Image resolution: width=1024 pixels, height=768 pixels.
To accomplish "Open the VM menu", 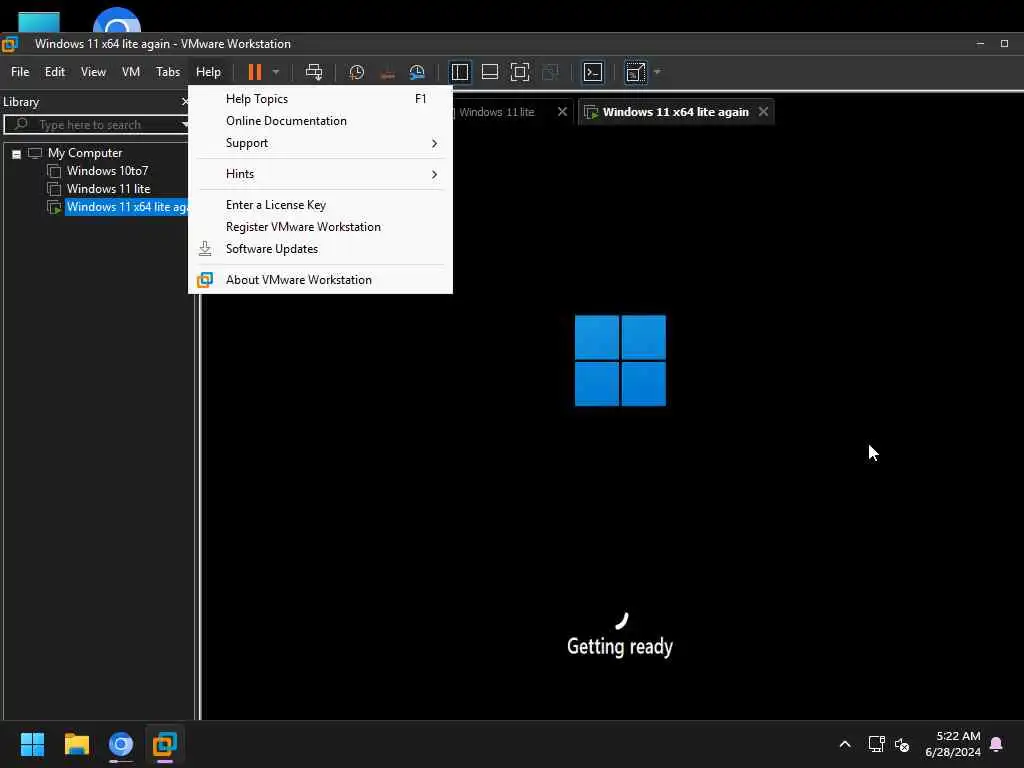I will pos(131,72).
